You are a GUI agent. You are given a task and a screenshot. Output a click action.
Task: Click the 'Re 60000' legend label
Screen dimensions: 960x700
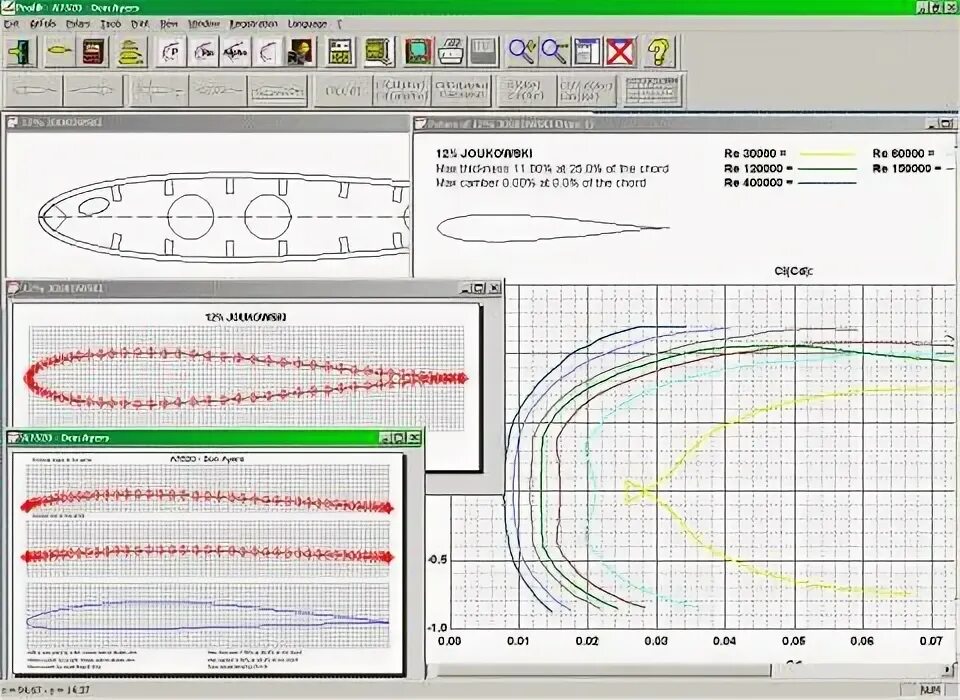point(902,153)
